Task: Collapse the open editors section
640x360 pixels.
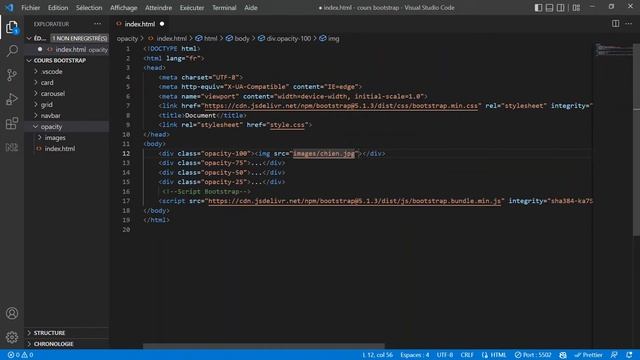Action: (x=29, y=38)
